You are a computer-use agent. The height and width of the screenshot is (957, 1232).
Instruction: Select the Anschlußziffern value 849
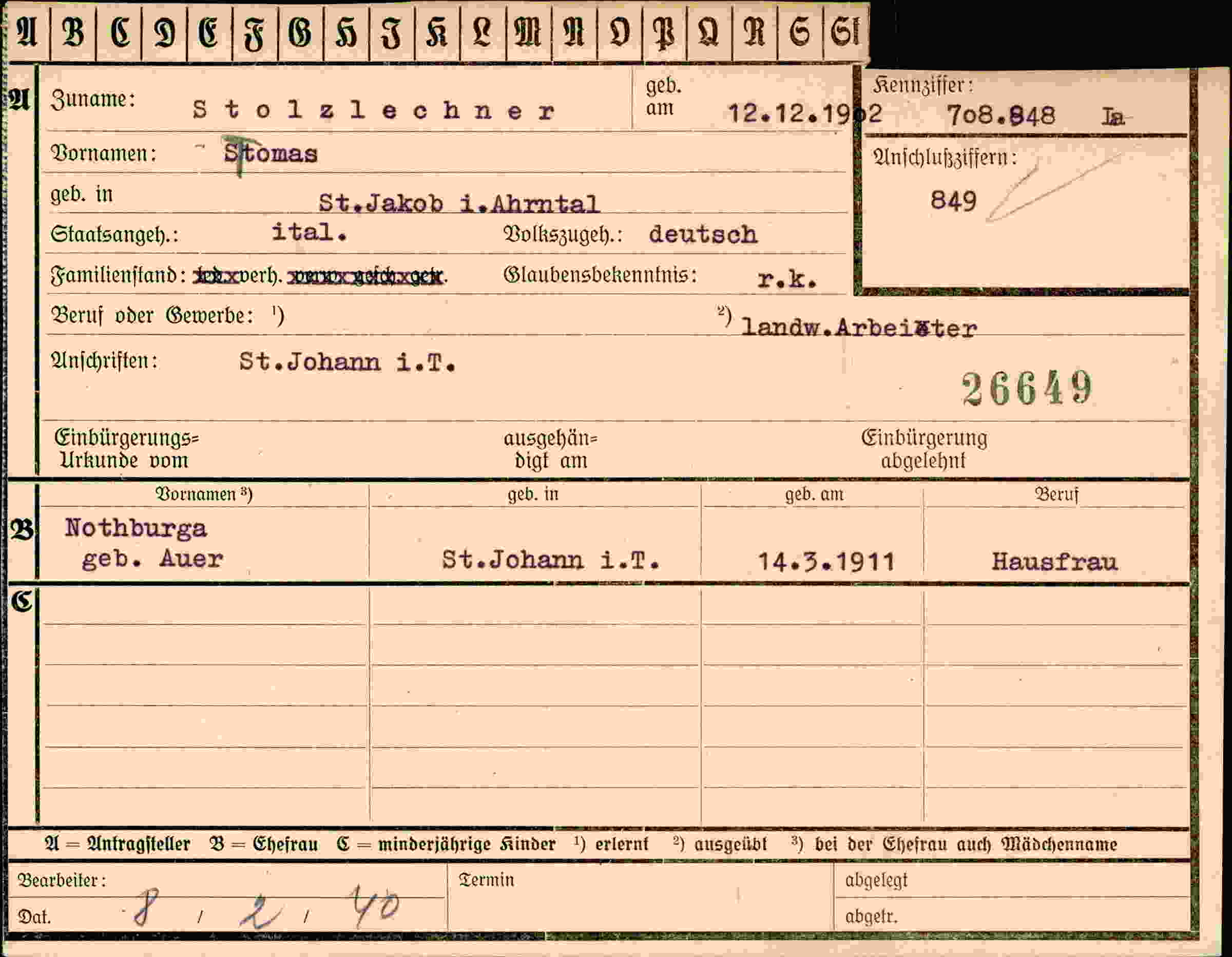click(953, 200)
